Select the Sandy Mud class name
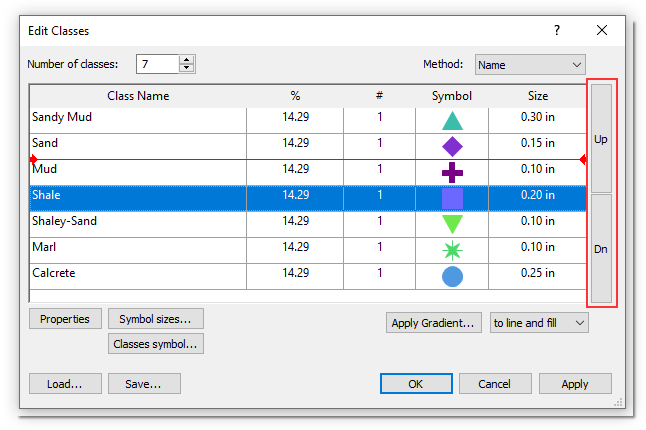 pyautogui.click(x=62, y=117)
